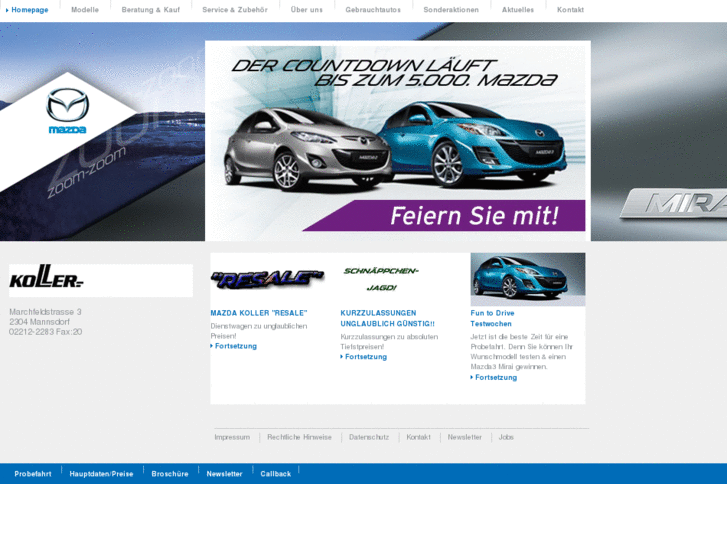Open Kurzzulassungen unglaublich günstig headline

(x=388, y=318)
